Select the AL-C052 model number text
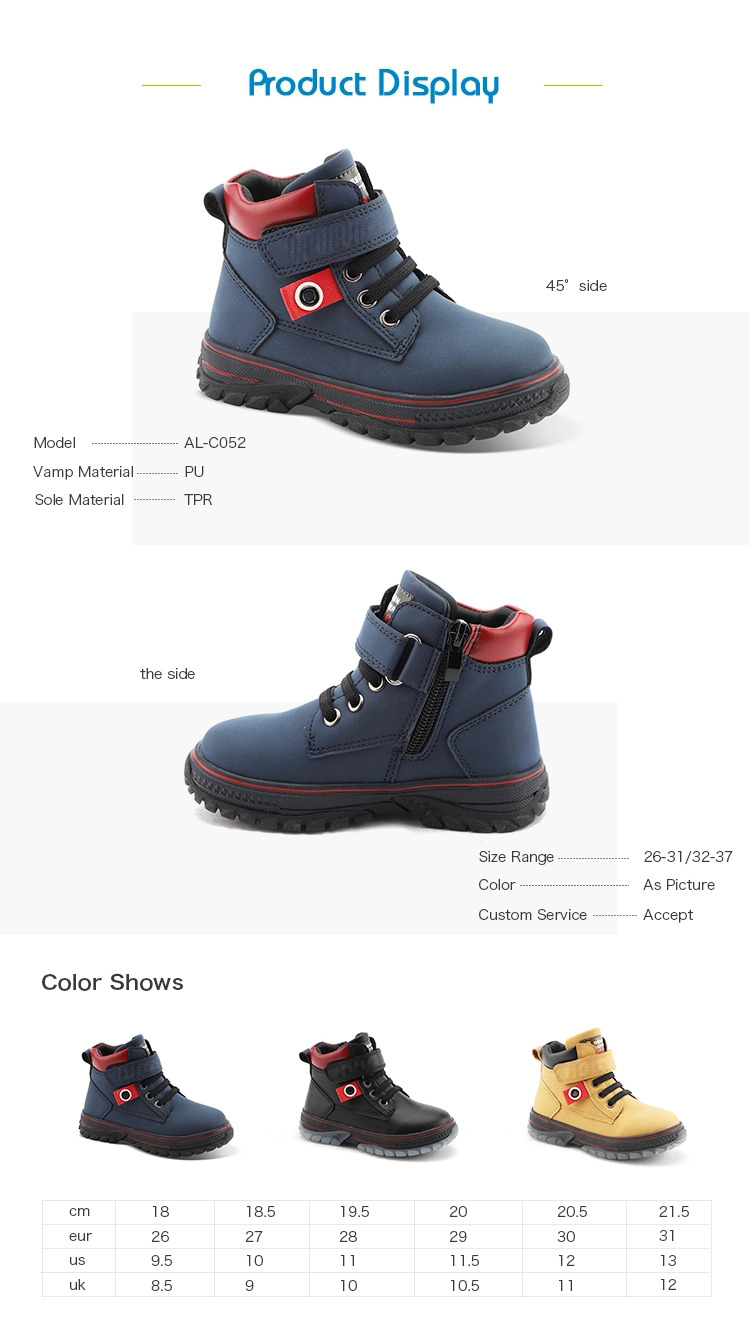Screen dimensions: 750x1327 215,442
